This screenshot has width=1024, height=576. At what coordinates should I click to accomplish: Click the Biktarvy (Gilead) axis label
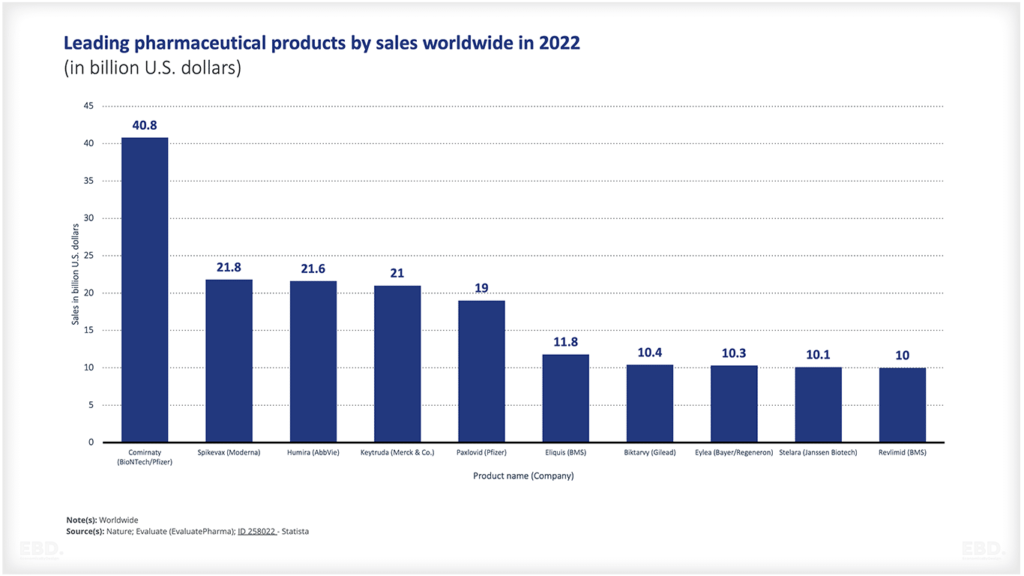[650, 452]
